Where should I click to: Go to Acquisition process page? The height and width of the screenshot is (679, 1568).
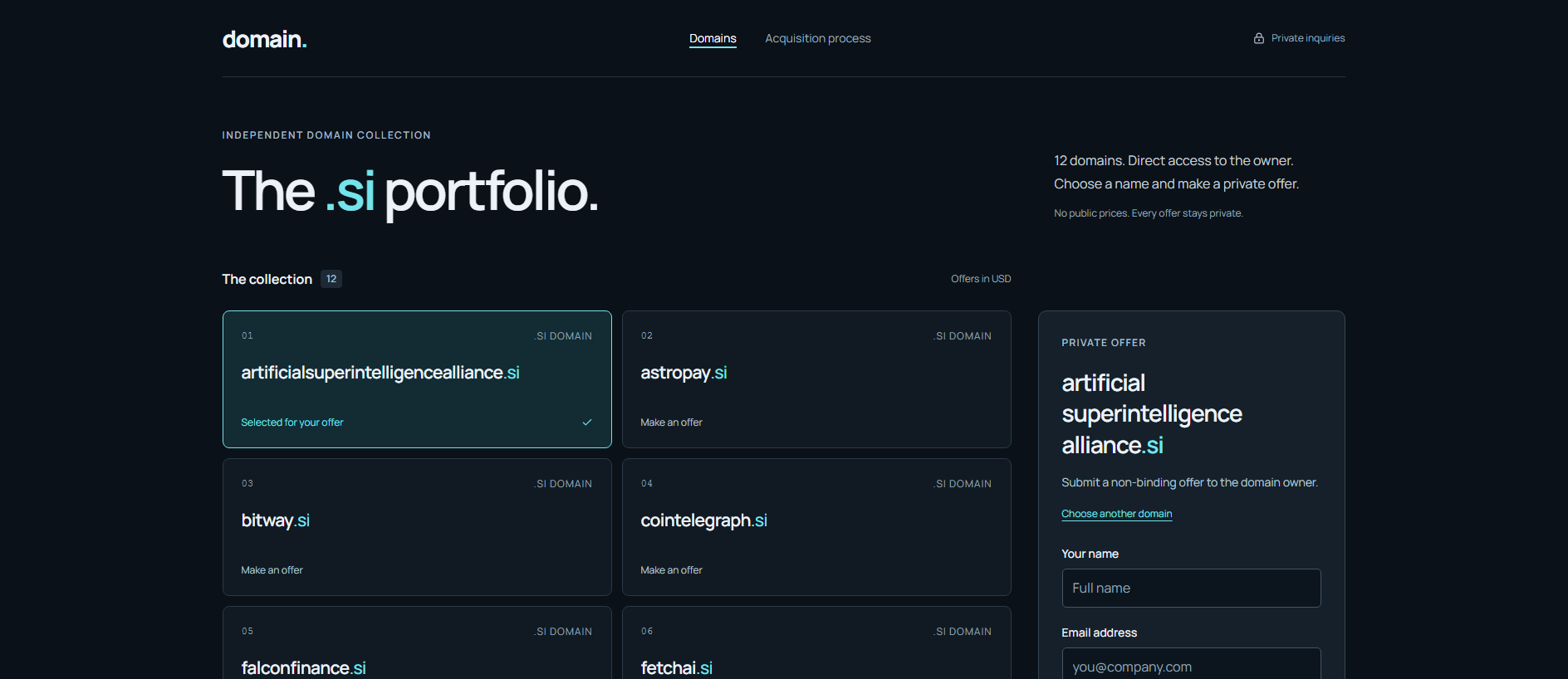click(x=818, y=38)
